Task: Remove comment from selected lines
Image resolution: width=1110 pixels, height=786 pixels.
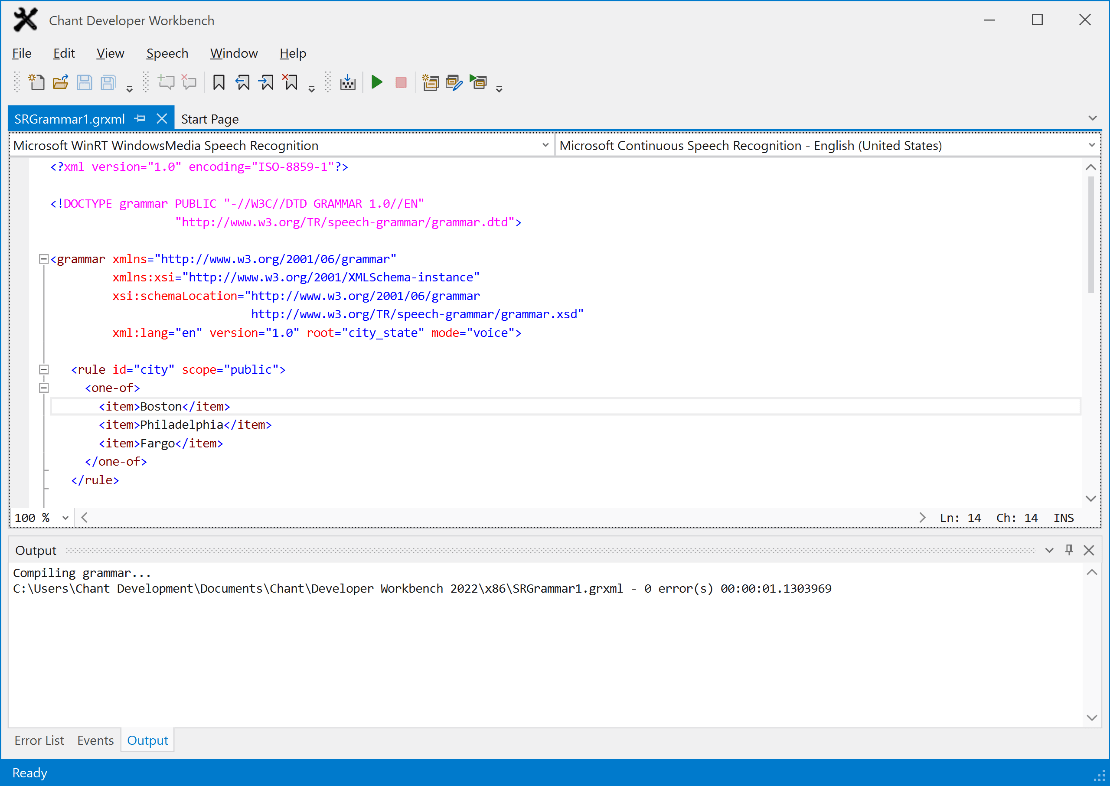Action: coord(189,82)
